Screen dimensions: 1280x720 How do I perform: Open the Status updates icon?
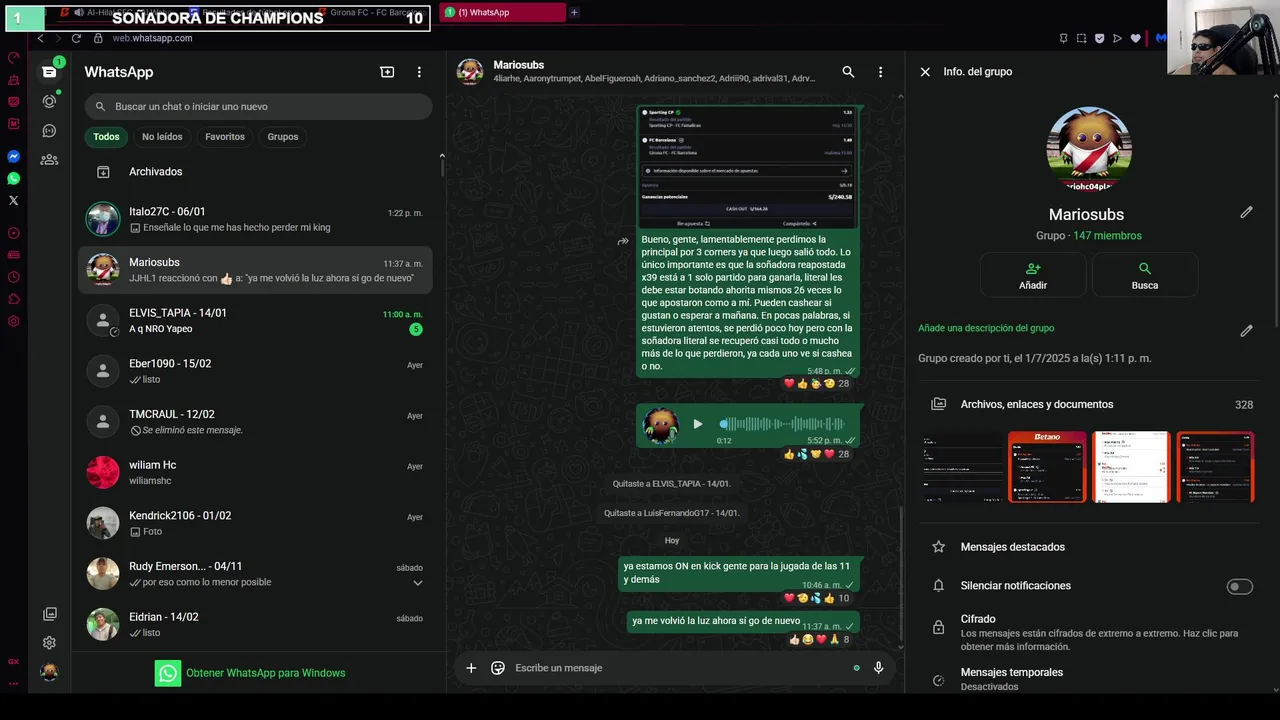(x=49, y=101)
